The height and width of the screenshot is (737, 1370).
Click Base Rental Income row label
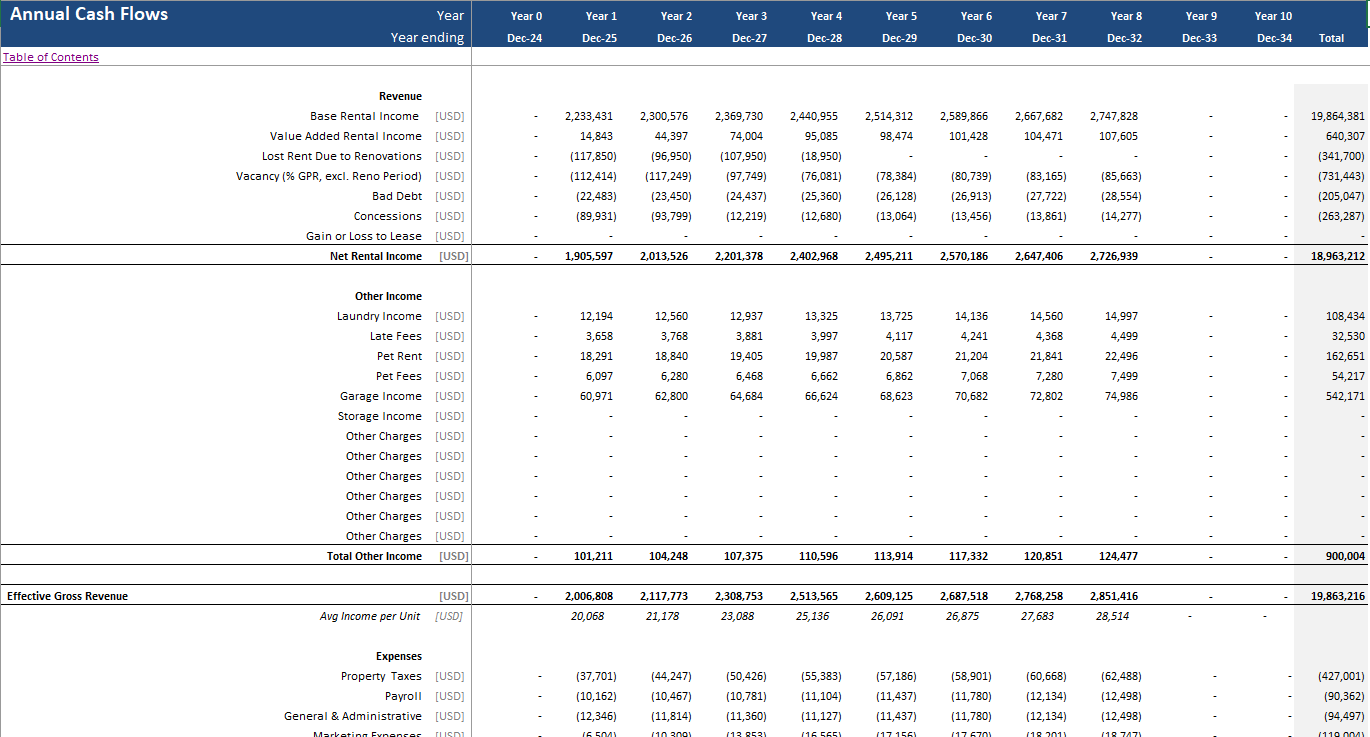point(364,116)
